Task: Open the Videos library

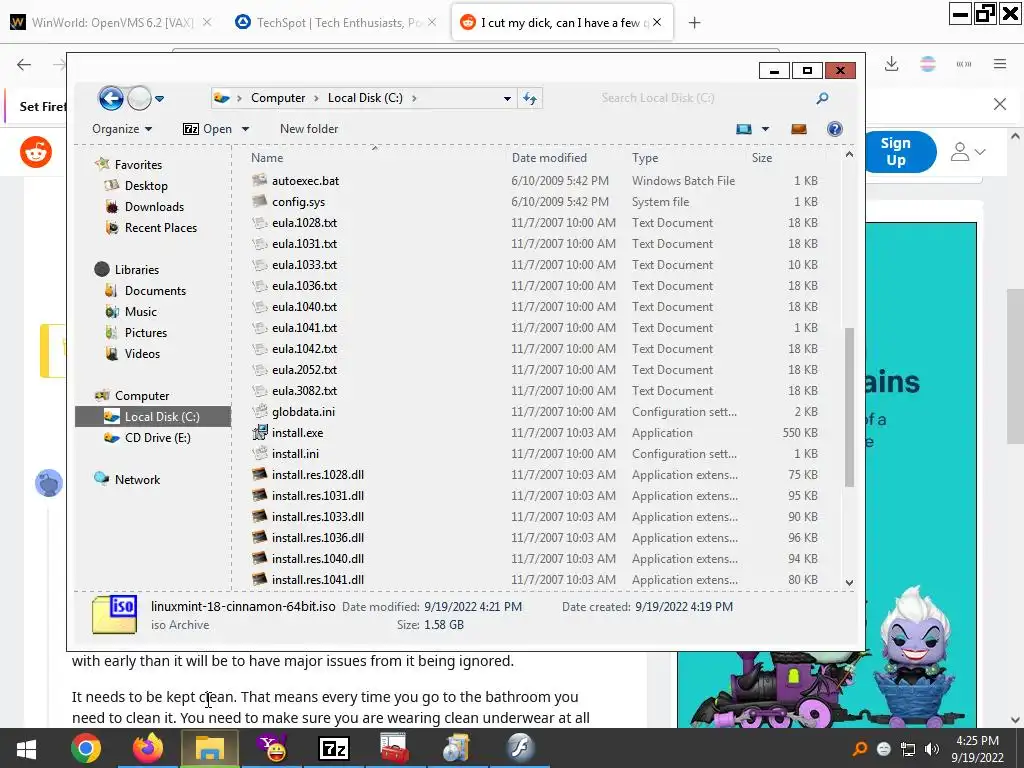Action: pyautogui.click(x=142, y=353)
